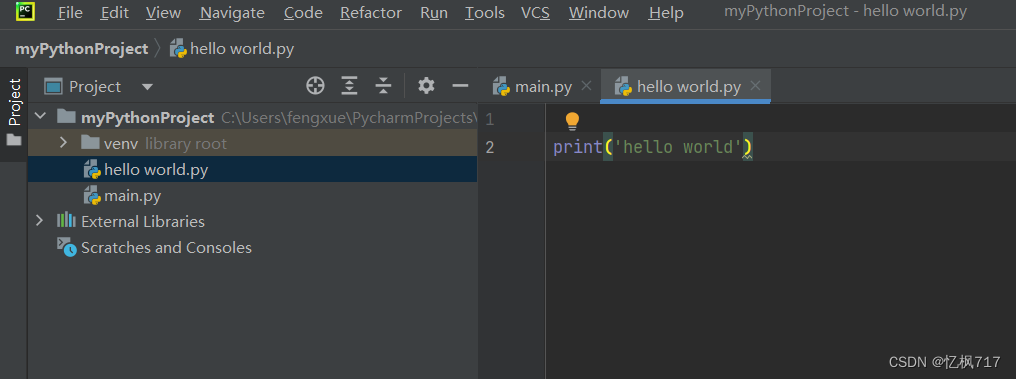Click hello world.py in the breadcrumb bar
This screenshot has width=1016, height=379.
click(232, 49)
